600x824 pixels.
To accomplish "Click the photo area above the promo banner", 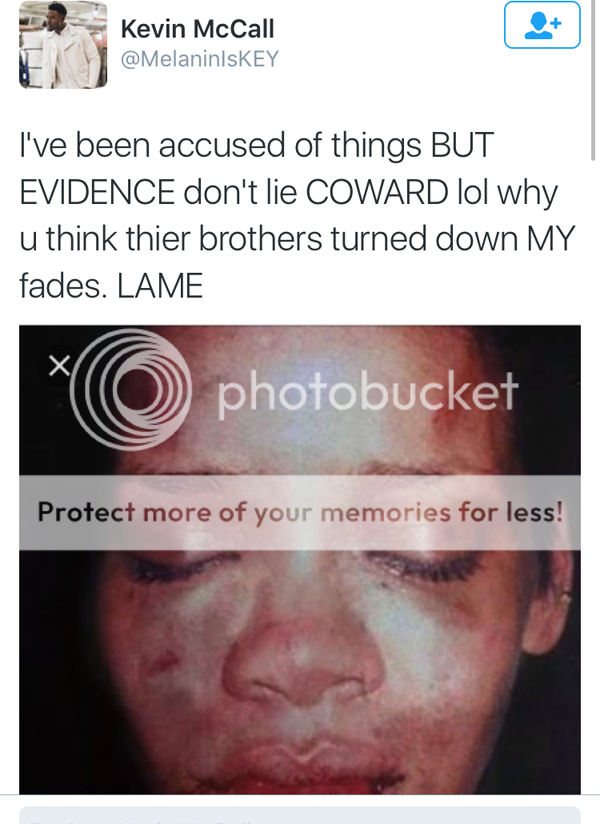I will (300, 400).
